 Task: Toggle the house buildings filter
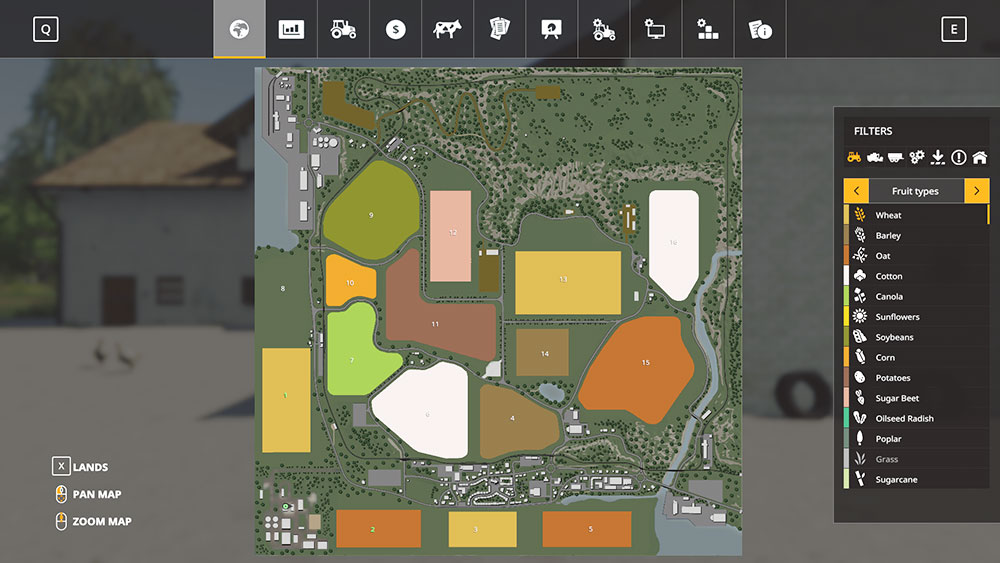point(980,157)
